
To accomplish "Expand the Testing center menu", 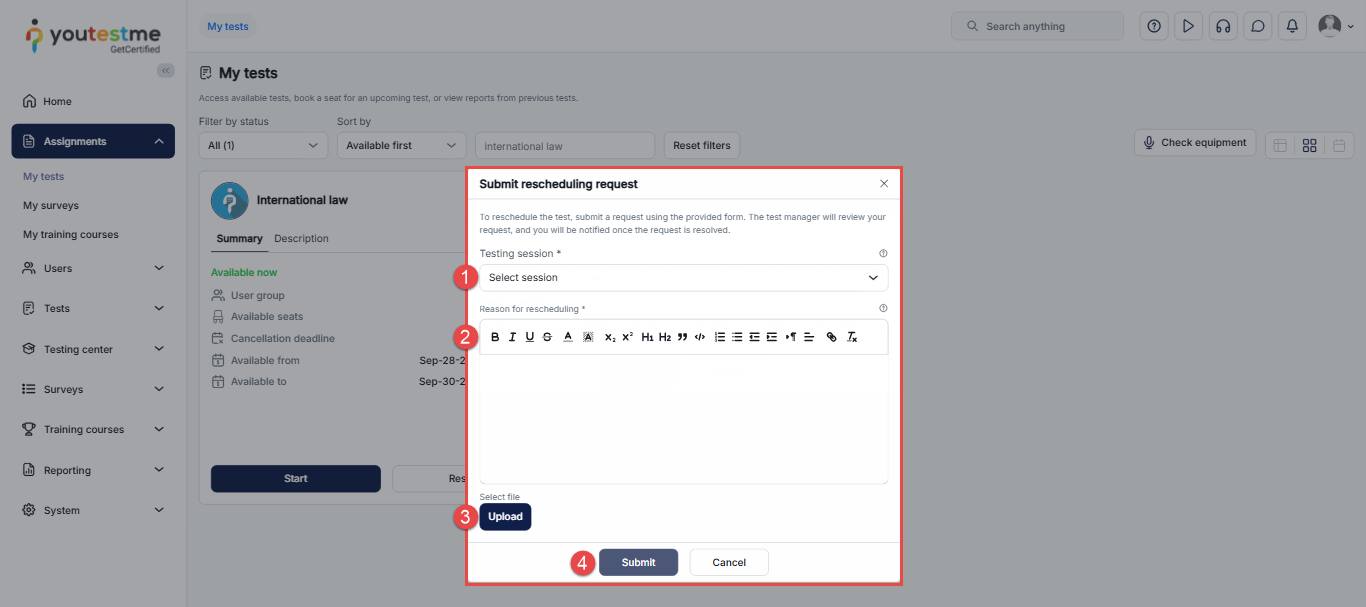I will tap(93, 349).
